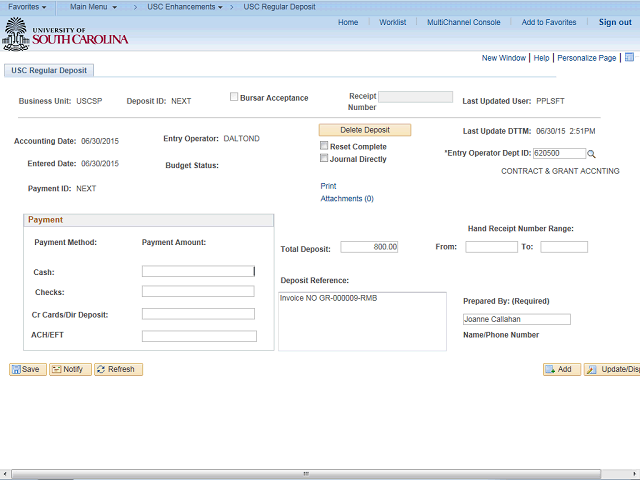Click the Update/Display button
This screenshot has width=640, height=480.
[612, 369]
